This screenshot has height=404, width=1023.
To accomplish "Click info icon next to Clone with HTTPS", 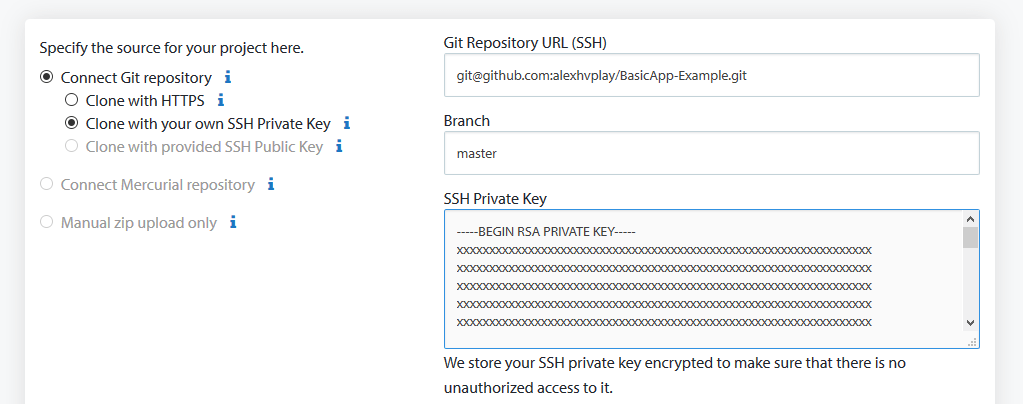I will coord(221,101).
